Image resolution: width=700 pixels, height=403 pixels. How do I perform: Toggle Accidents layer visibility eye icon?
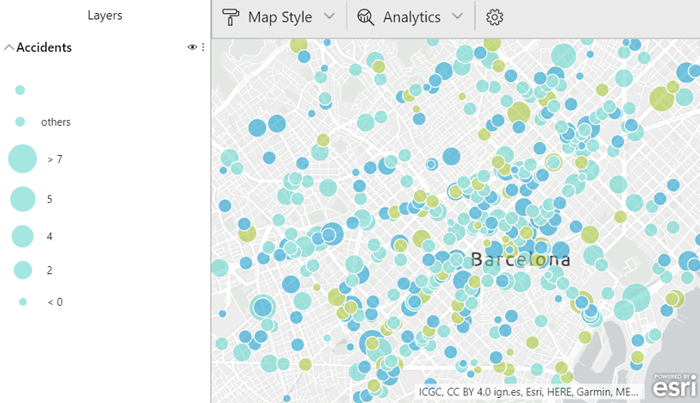coord(192,47)
